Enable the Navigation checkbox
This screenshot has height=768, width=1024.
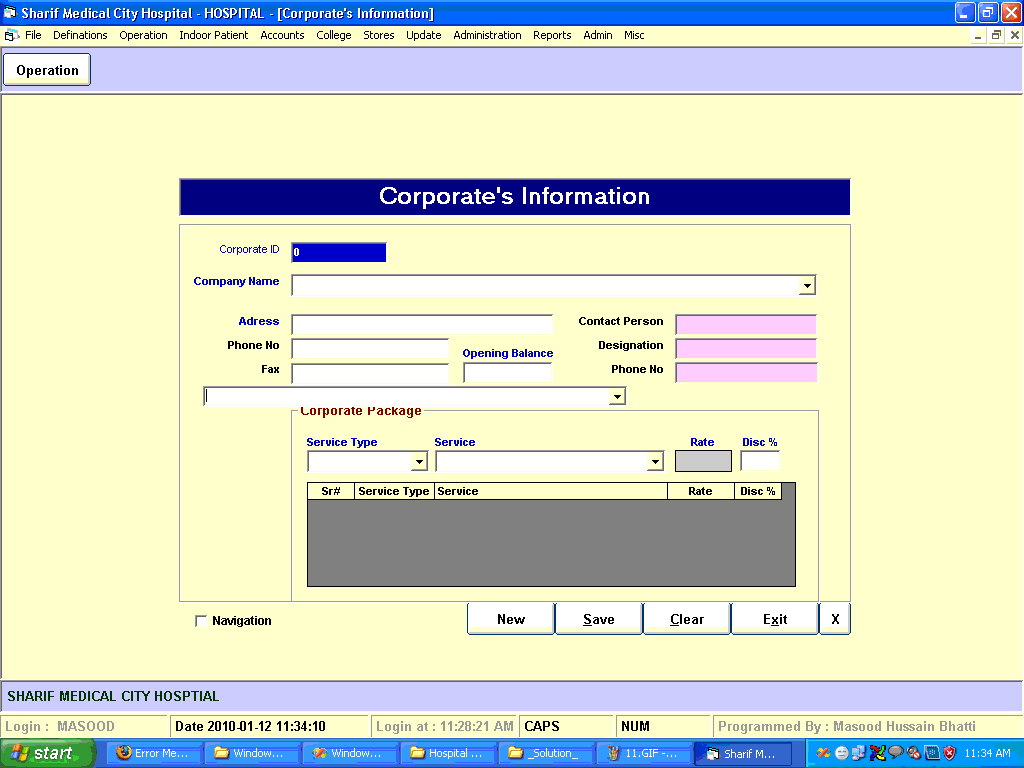[x=201, y=620]
